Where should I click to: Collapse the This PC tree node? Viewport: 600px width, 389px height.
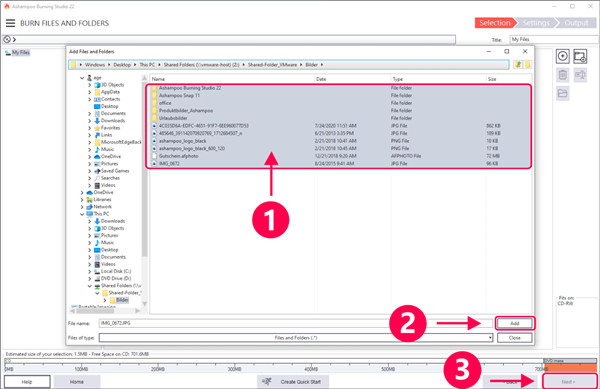coord(82,214)
